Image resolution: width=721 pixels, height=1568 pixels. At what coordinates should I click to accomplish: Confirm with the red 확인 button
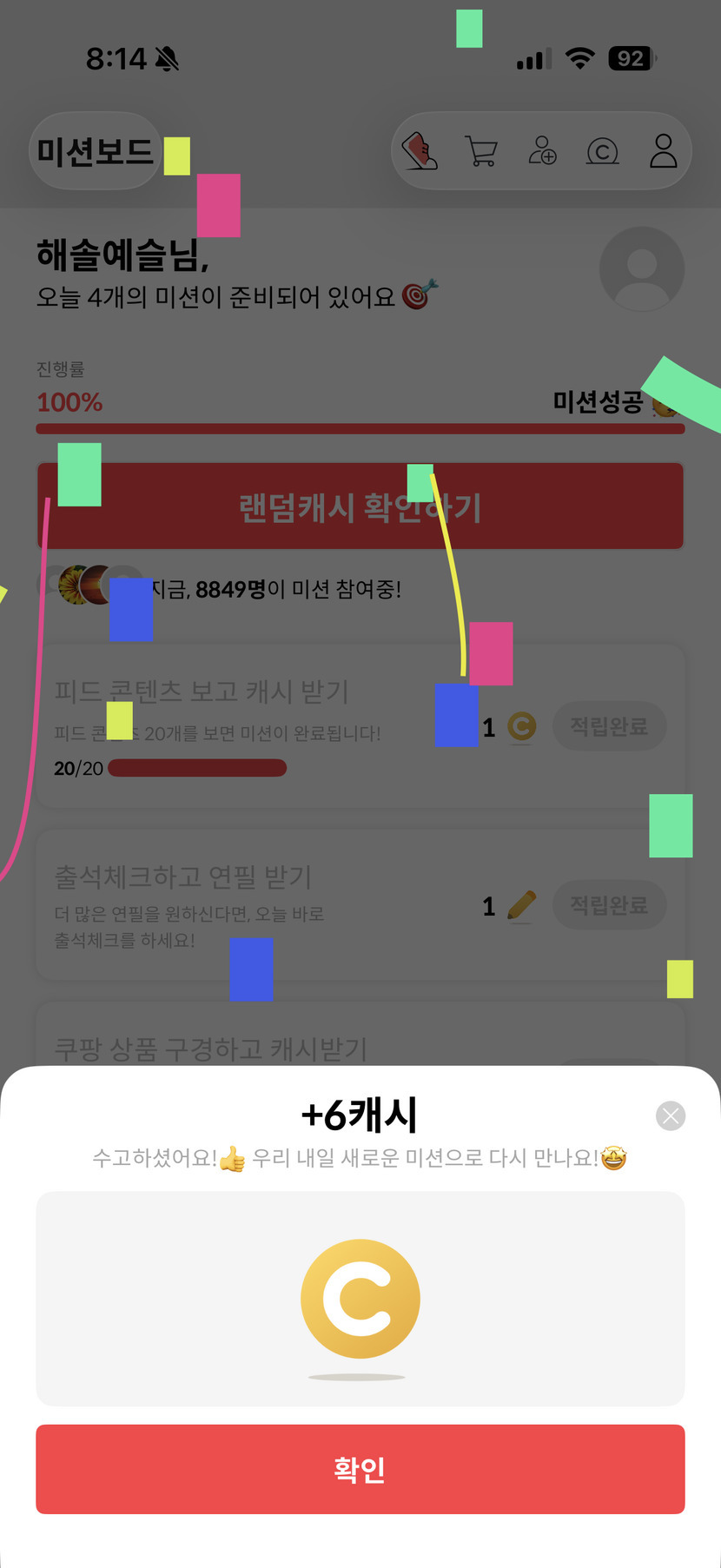tap(360, 1469)
